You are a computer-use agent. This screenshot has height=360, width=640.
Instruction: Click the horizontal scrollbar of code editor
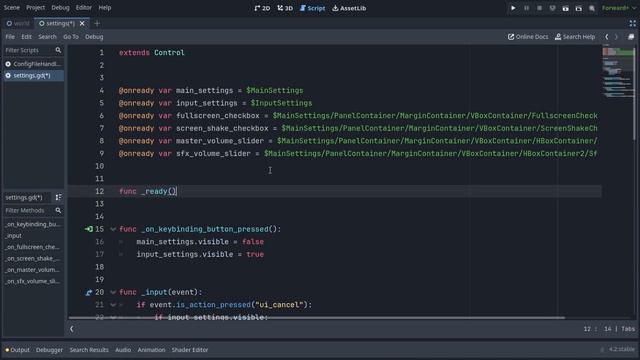(x=317, y=318)
